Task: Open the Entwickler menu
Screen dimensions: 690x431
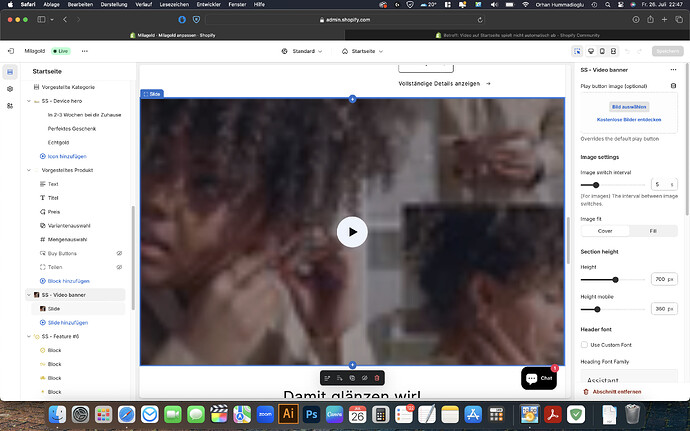Action: click(x=209, y=4)
